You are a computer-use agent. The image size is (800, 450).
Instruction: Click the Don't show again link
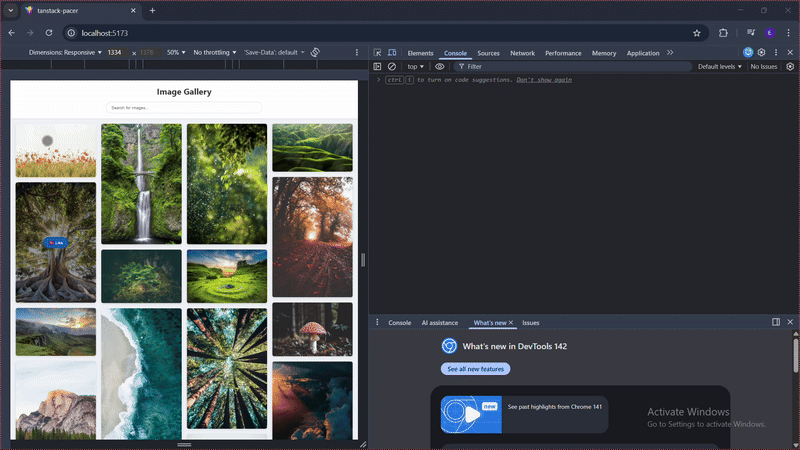544,79
